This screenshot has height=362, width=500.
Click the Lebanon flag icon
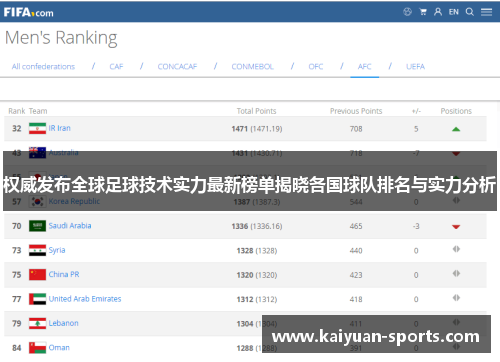(37, 323)
